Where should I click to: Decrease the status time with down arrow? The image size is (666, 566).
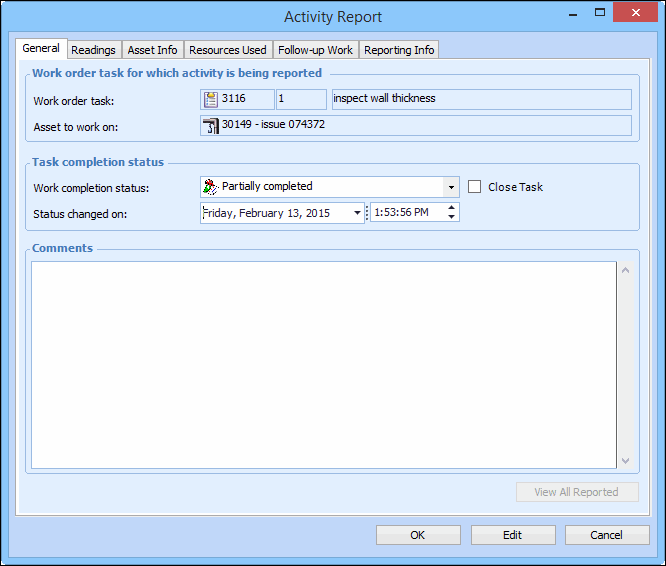click(452, 217)
